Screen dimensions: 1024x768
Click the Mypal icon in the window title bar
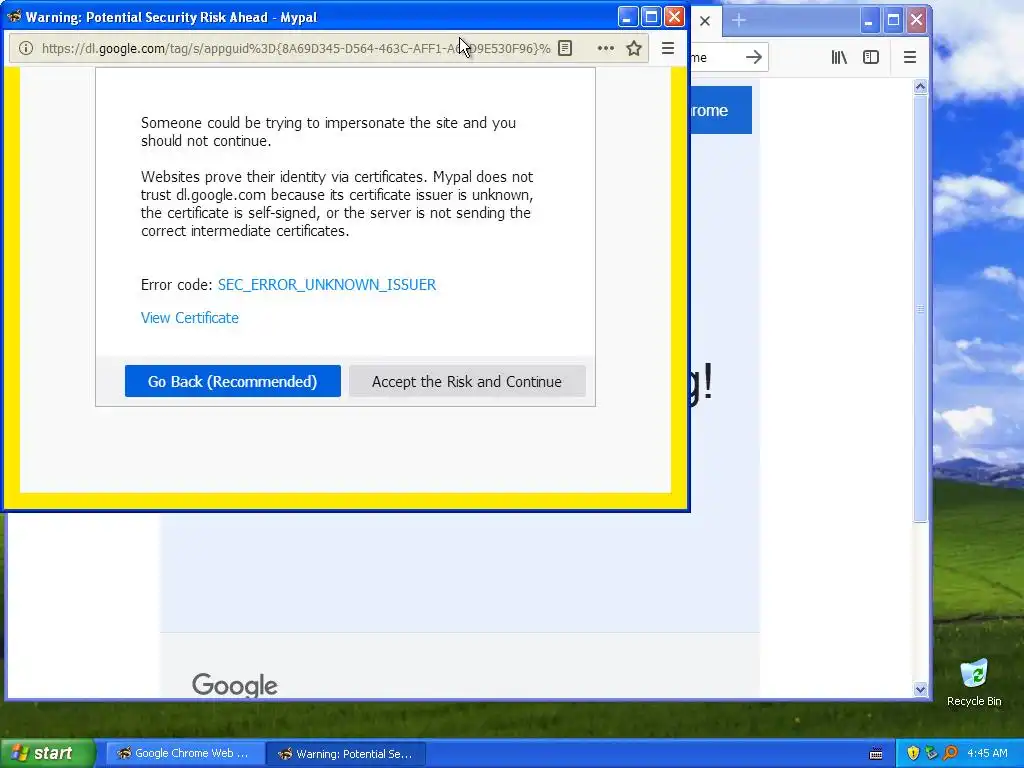click(x=13, y=17)
